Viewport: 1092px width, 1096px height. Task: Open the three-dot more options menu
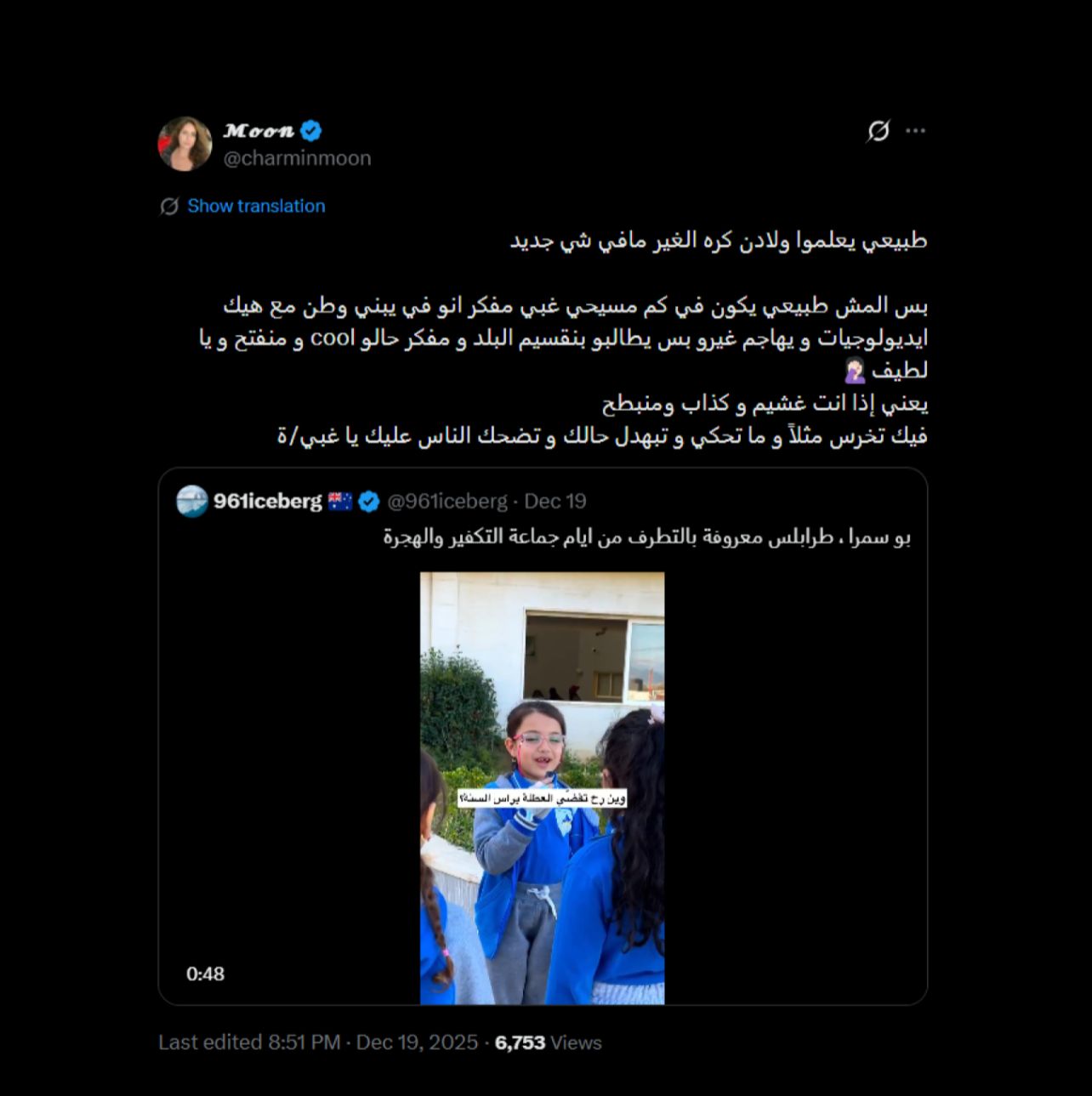(915, 131)
